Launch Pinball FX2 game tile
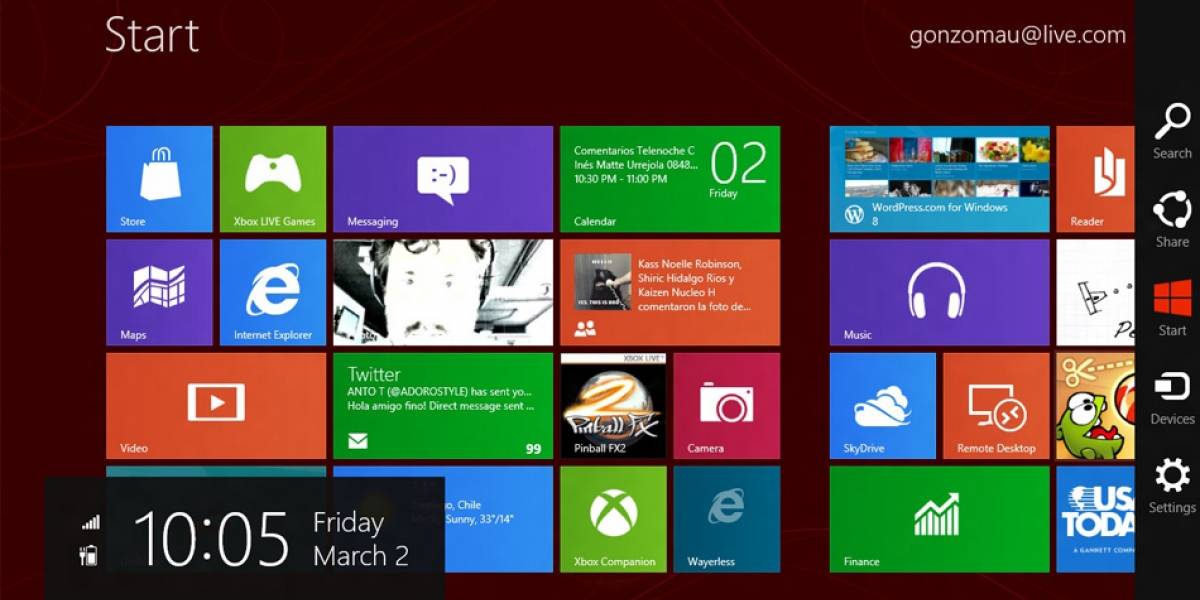1200x600 pixels. (x=613, y=406)
